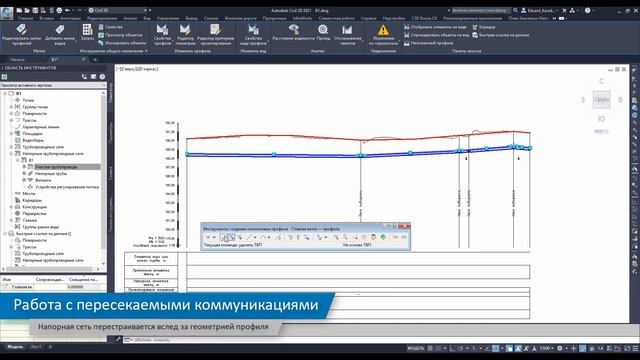This screenshot has height=360, width=640.
Task: Open the Вставка ribbon tab
Action: point(47,18)
